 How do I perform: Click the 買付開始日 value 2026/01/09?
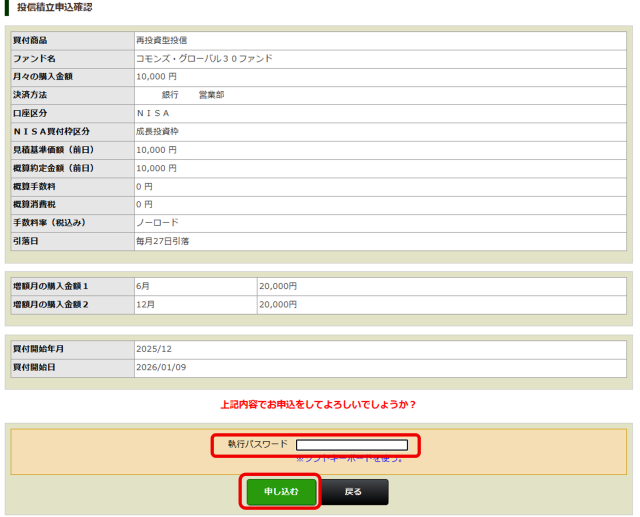[161, 368]
